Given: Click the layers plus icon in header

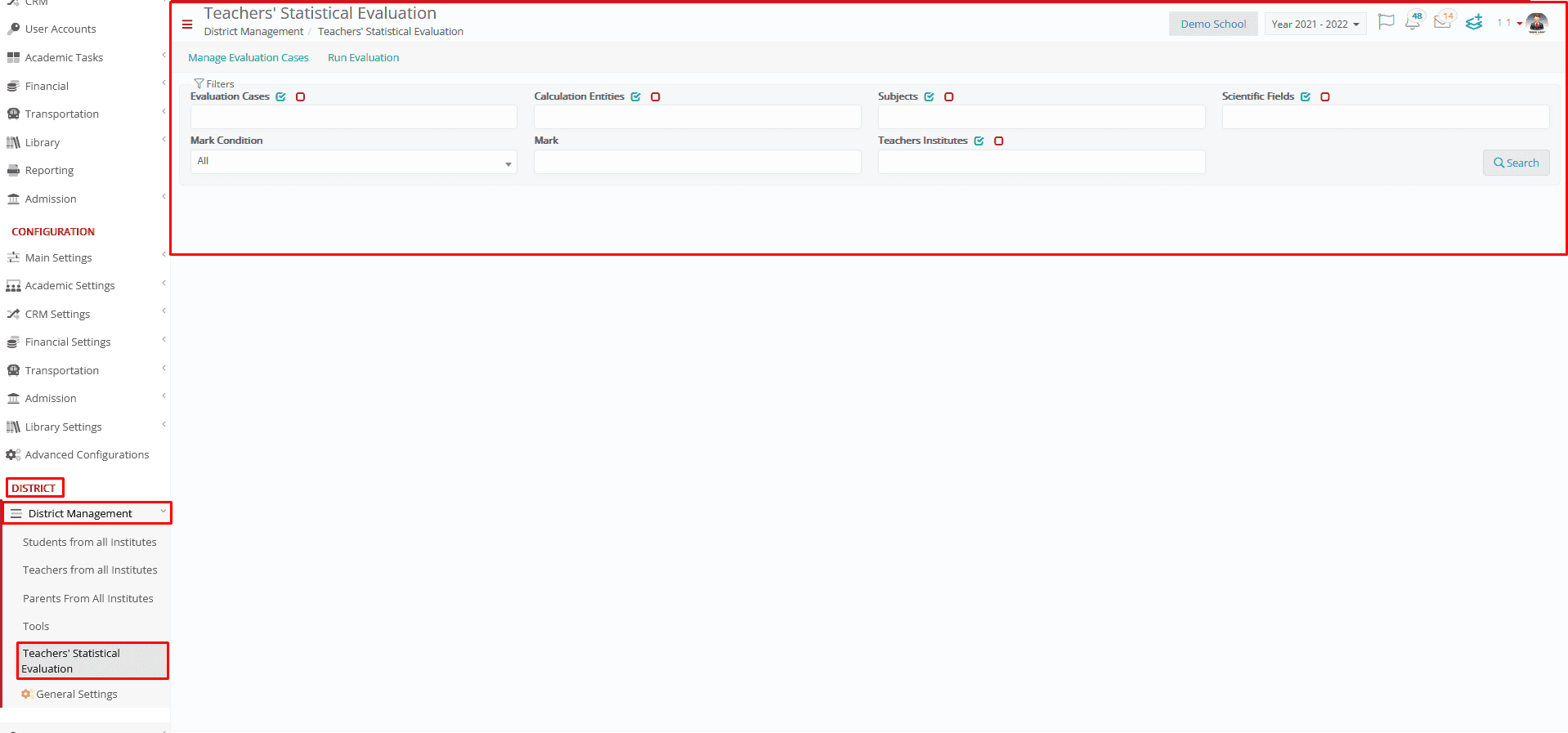Looking at the screenshot, I should 1474,23.
